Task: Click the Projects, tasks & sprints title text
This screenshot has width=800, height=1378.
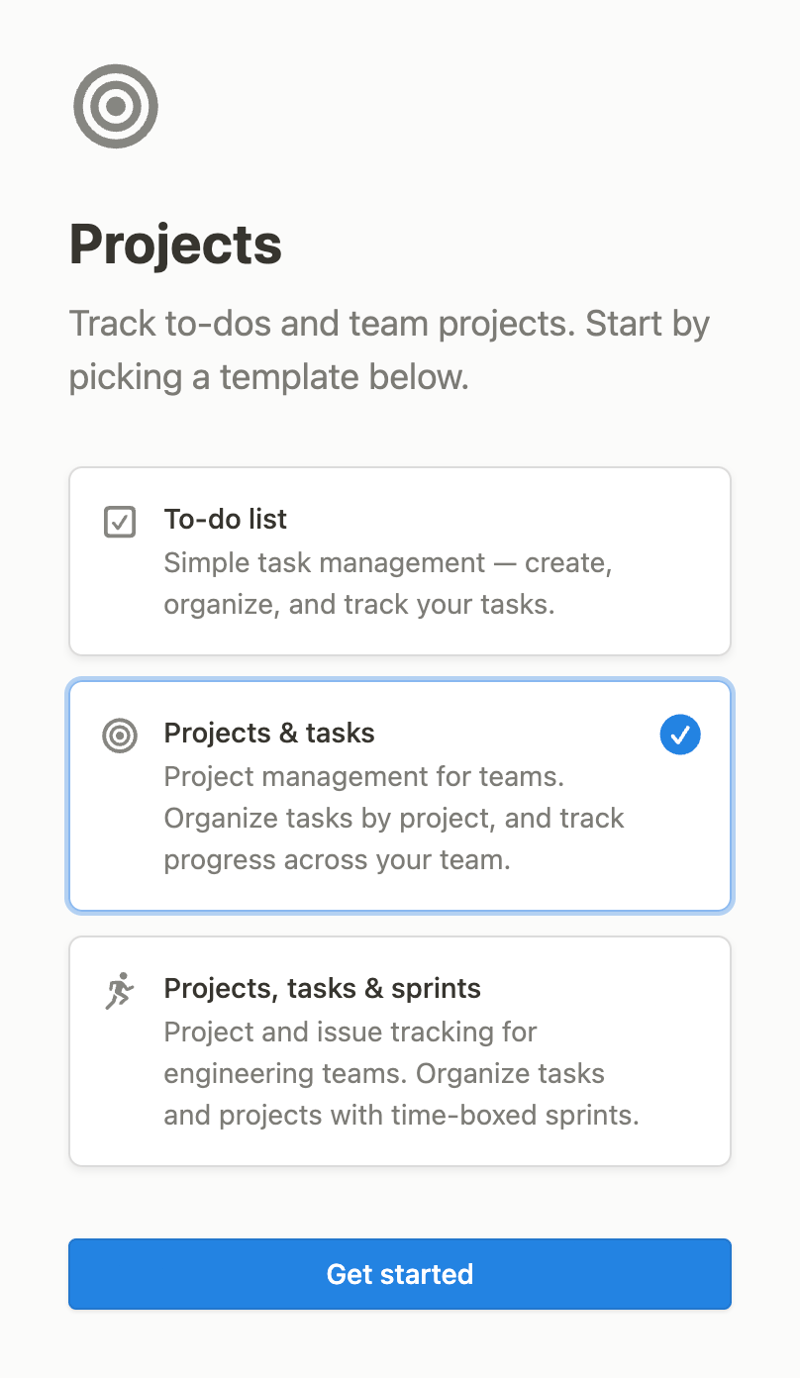Action: [322, 988]
